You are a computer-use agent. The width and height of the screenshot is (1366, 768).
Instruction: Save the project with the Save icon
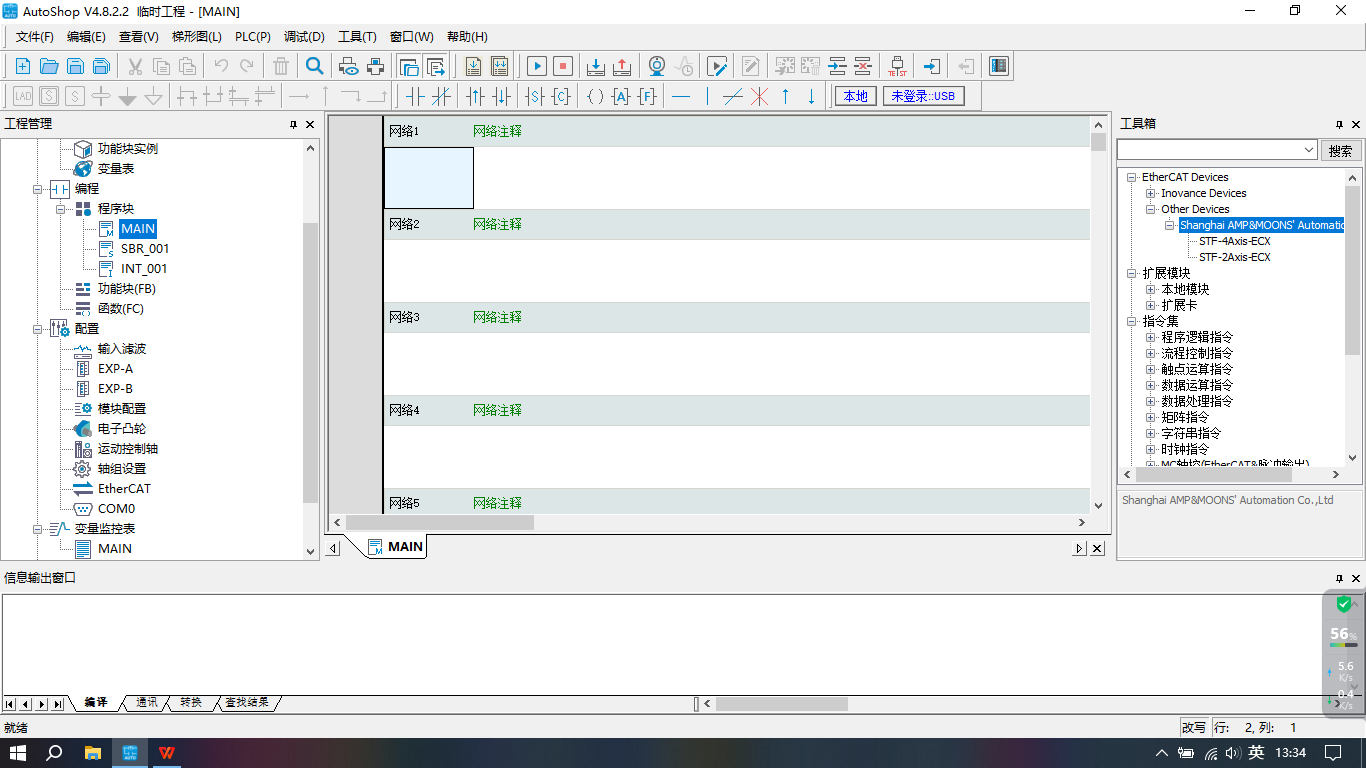pos(75,66)
